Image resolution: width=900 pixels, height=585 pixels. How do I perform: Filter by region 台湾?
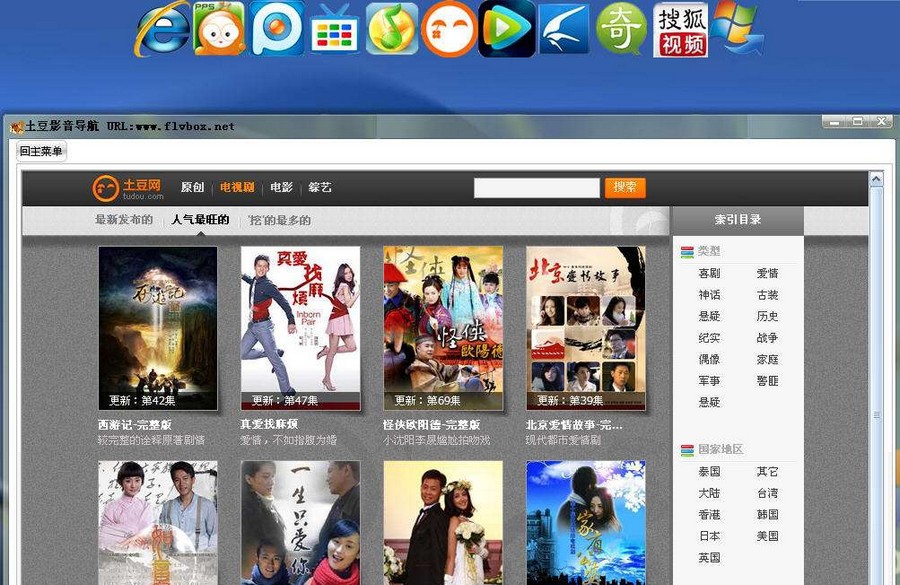767,493
